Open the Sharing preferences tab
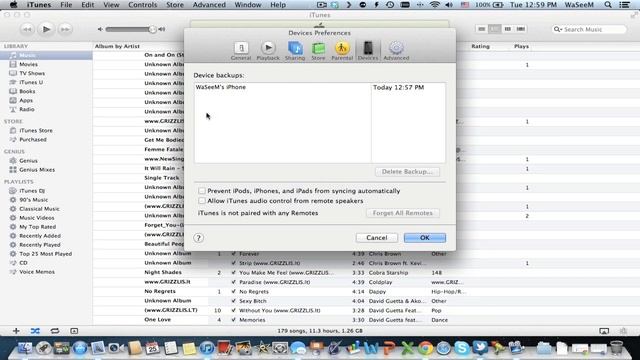640x360 pixels. pyautogui.click(x=295, y=51)
